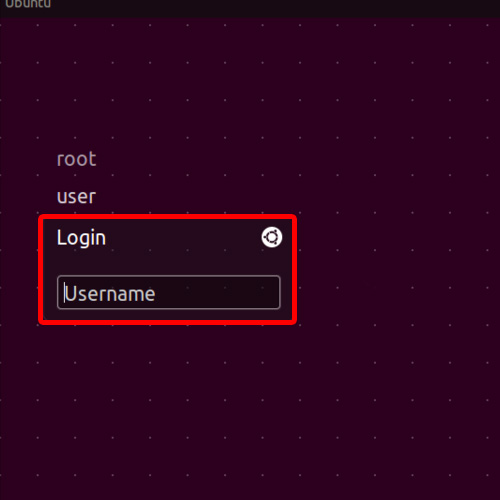
Task: Open the session chooser beside Login
Action: pyautogui.click(x=272, y=237)
